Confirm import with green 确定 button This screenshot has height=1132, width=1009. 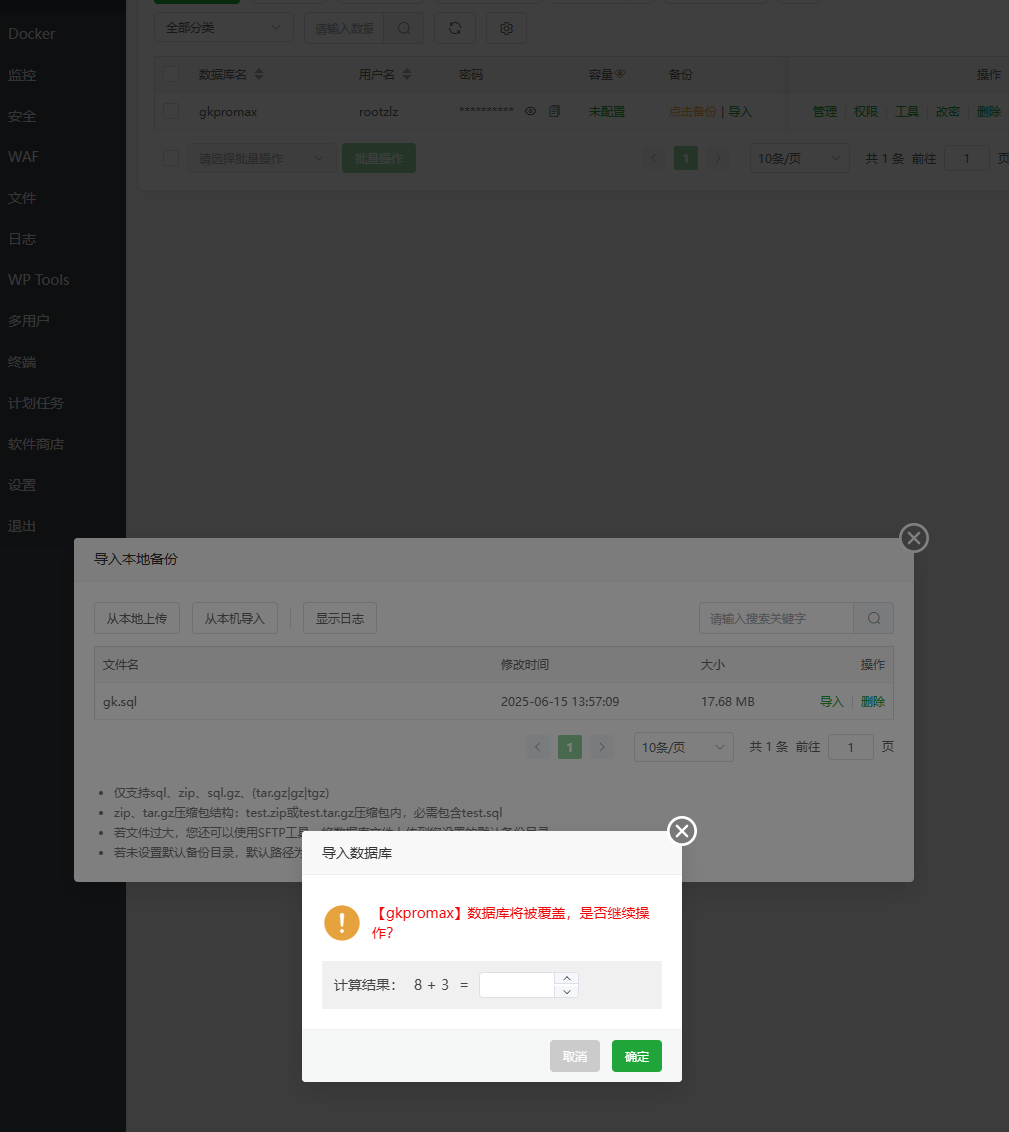tap(637, 1056)
